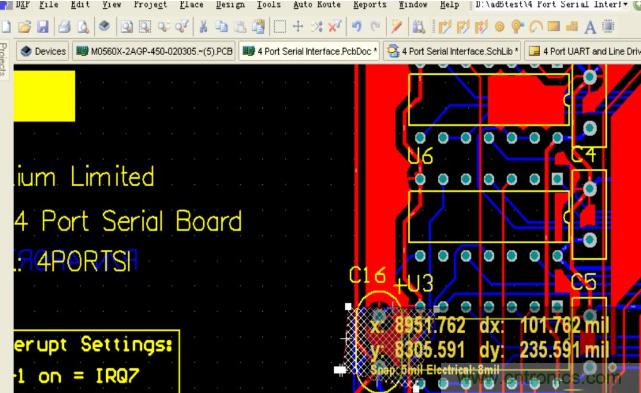
Task: Click the Undo arrow icon
Action: coord(356,27)
